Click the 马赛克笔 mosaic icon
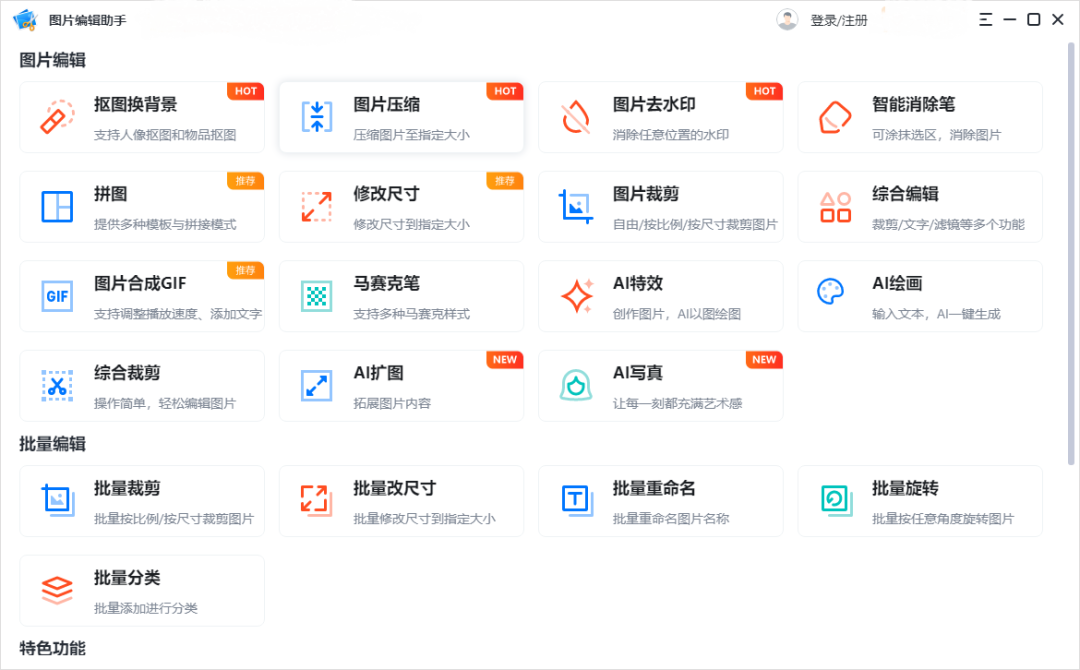 317,296
